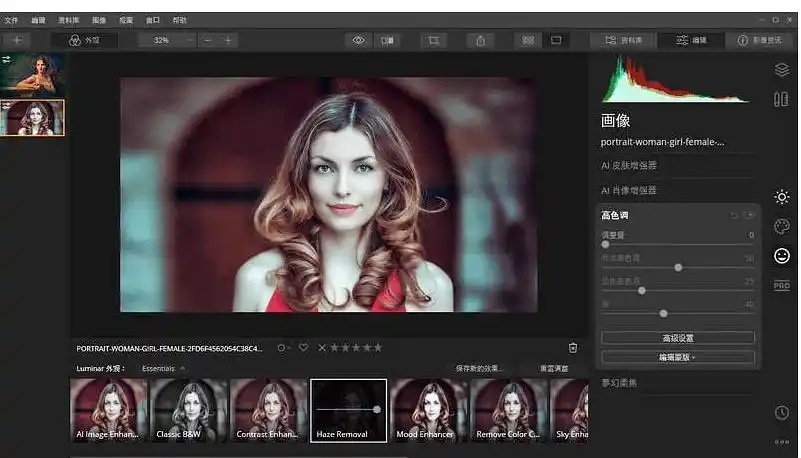Select the Essentials sun icon in sidebar
This screenshot has width=801, height=458.
pyautogui.click(x=781, y=197)
